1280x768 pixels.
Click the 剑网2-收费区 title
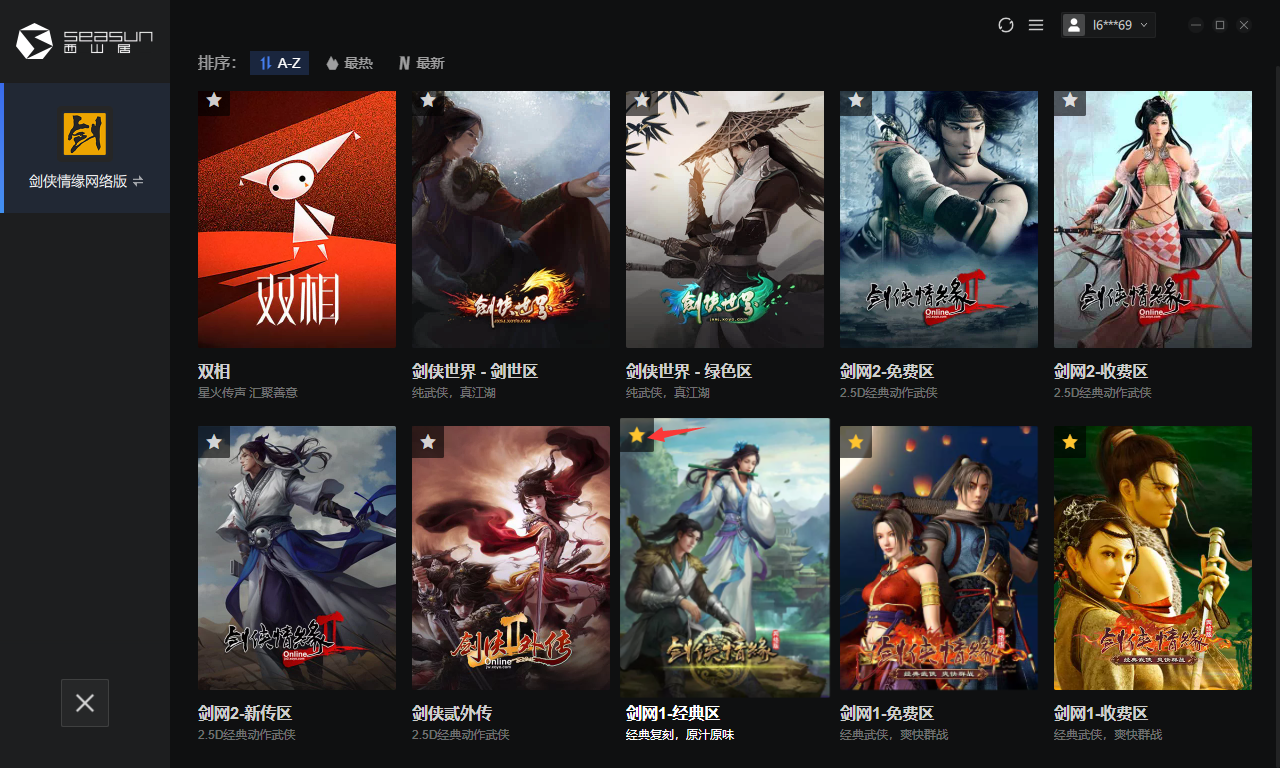1101,371
